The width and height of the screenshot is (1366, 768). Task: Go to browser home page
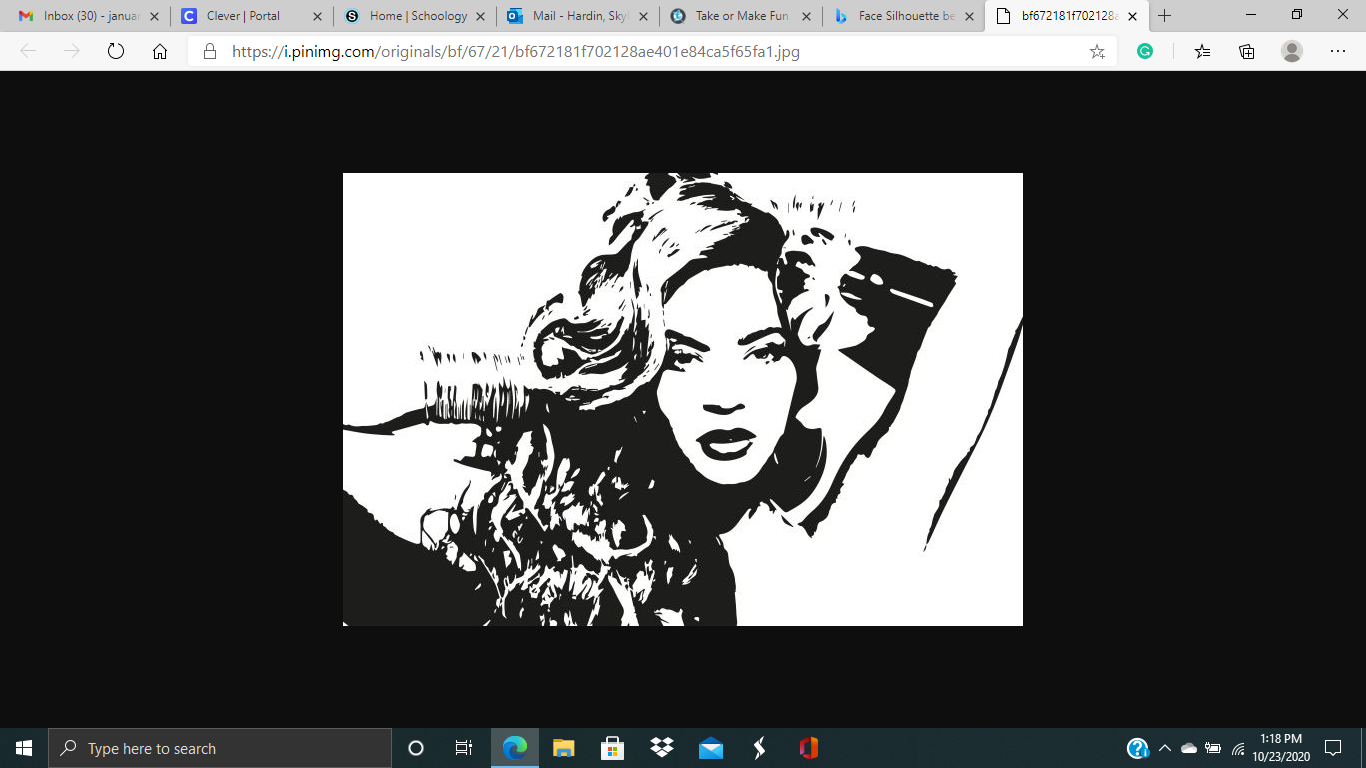click(160, 52)
